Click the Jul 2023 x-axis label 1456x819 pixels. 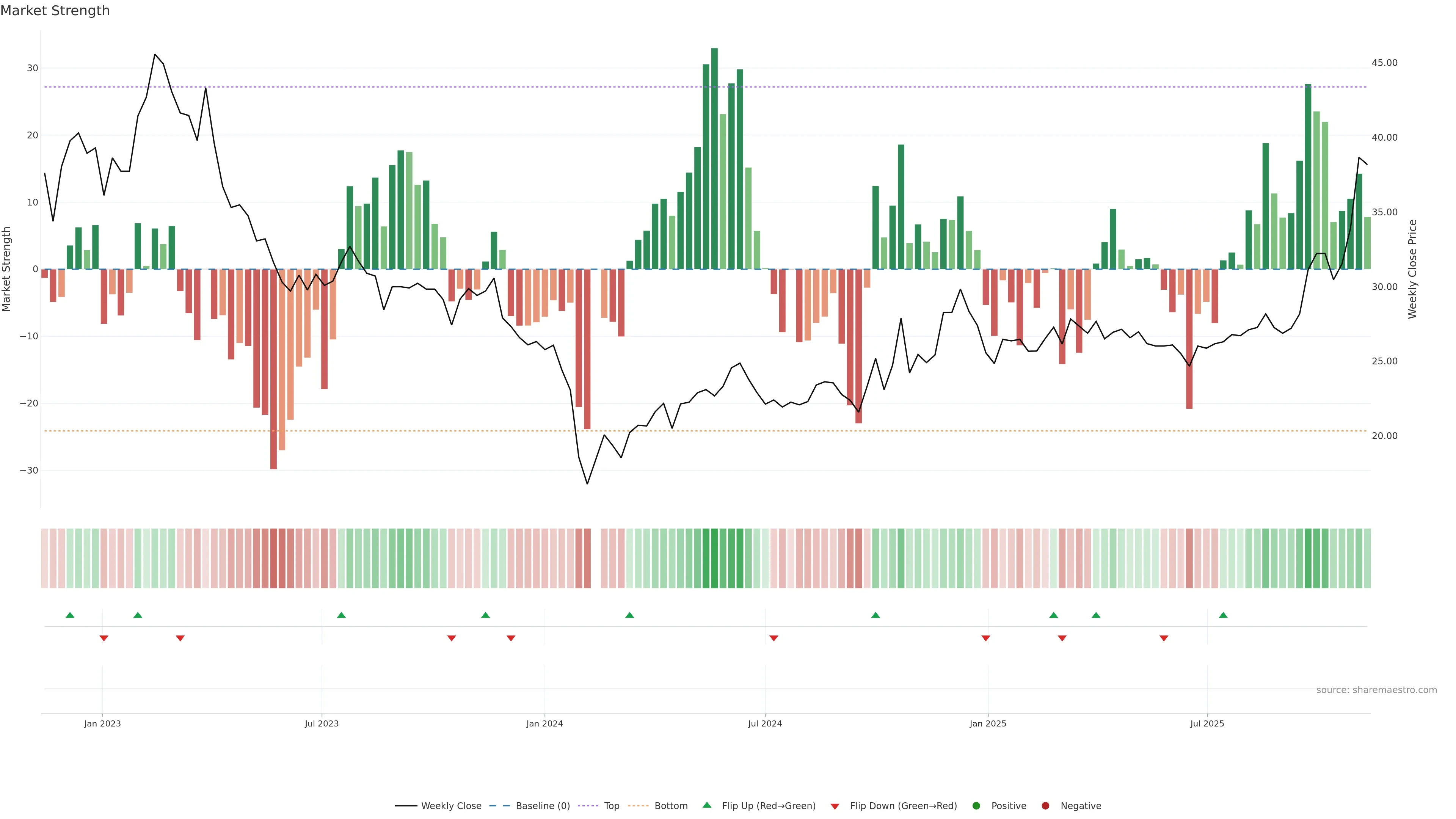point(322,723)
